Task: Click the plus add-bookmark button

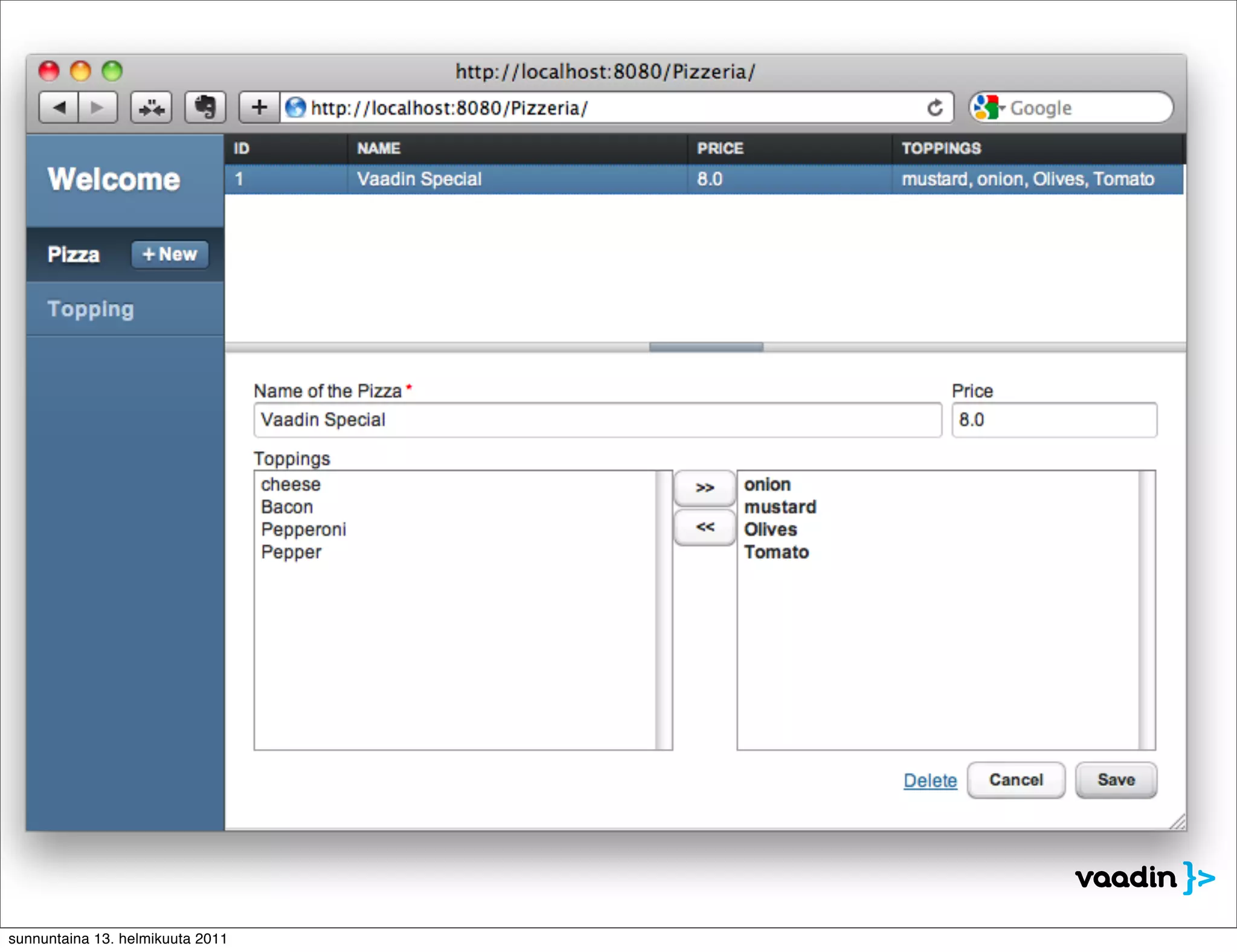Action: click(259, 108)
